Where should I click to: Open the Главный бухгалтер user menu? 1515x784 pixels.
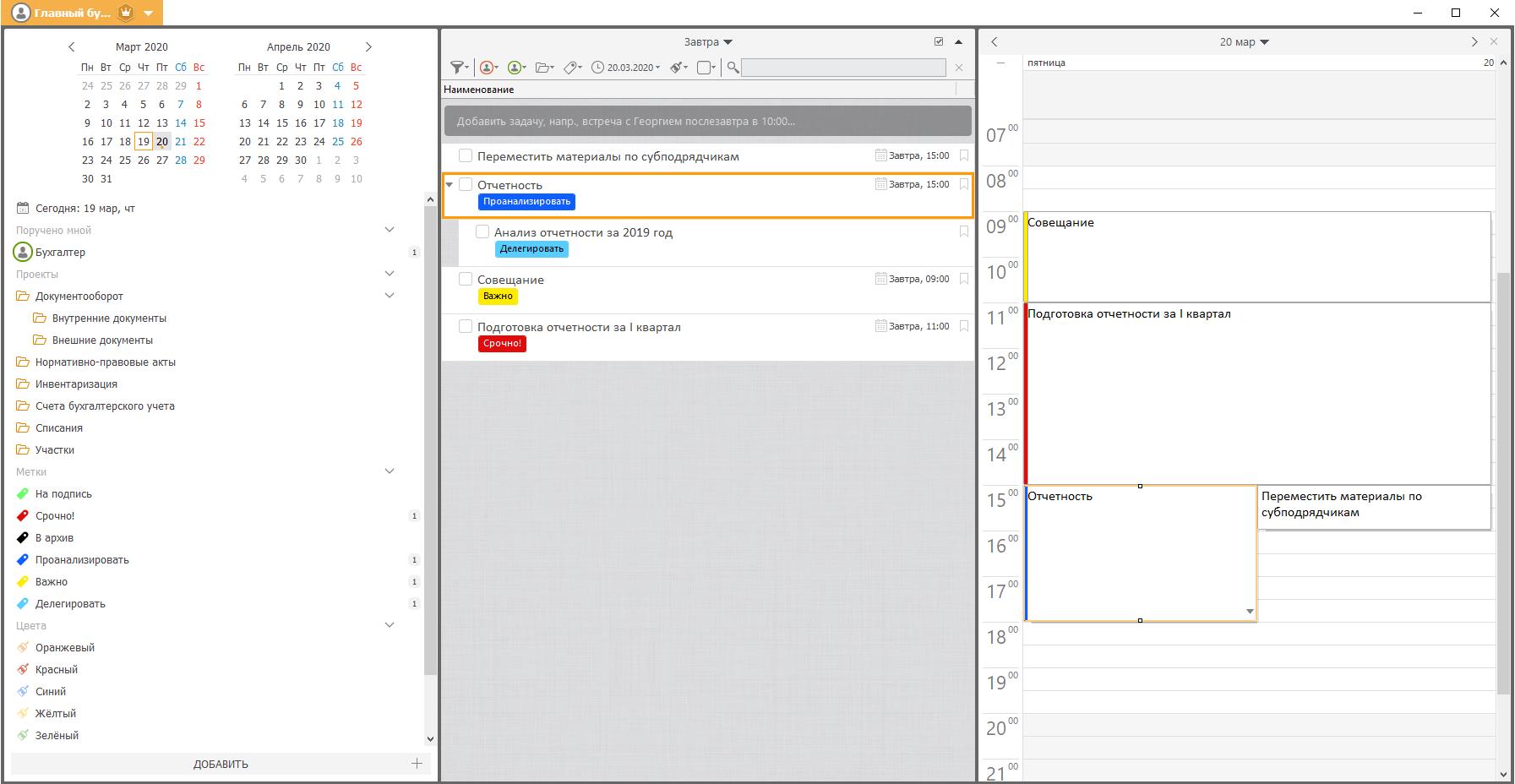(149, 14)
